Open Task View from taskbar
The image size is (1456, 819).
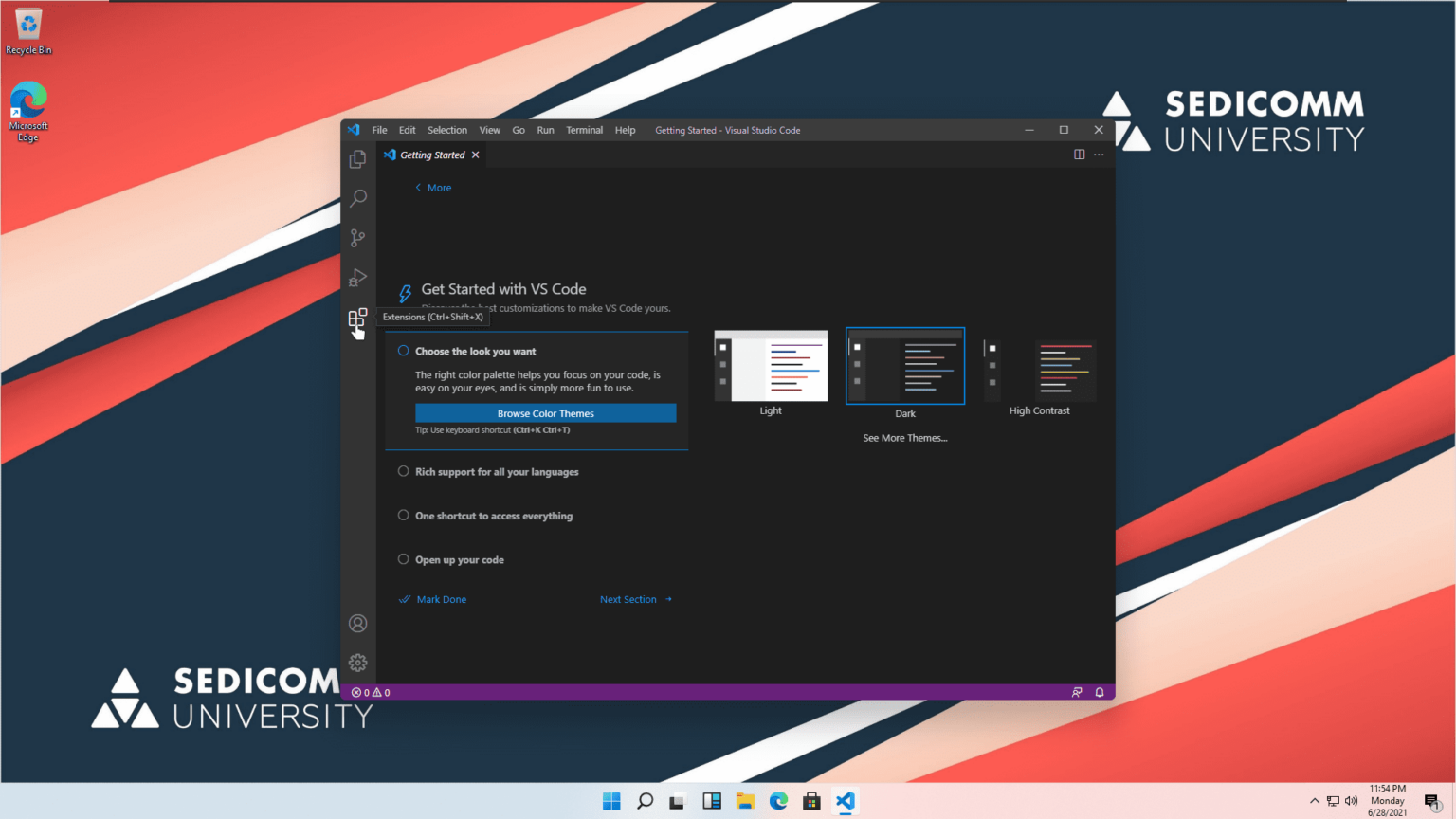[677, 801]
